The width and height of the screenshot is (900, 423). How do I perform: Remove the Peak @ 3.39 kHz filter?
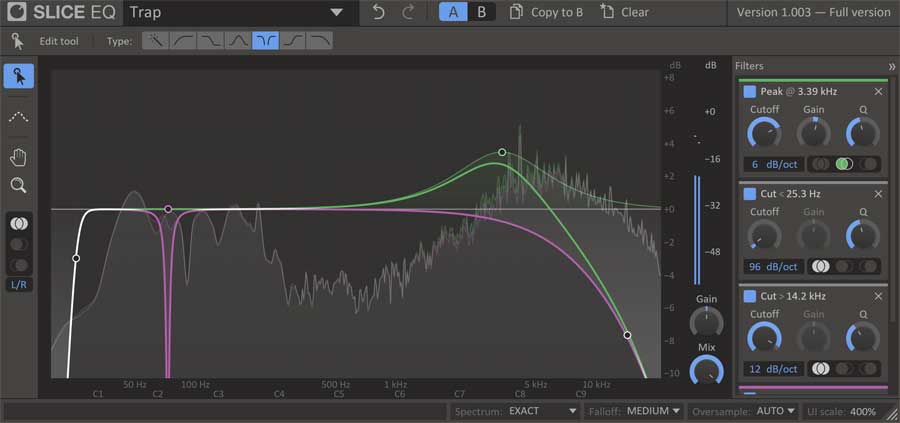coord(878,92)
